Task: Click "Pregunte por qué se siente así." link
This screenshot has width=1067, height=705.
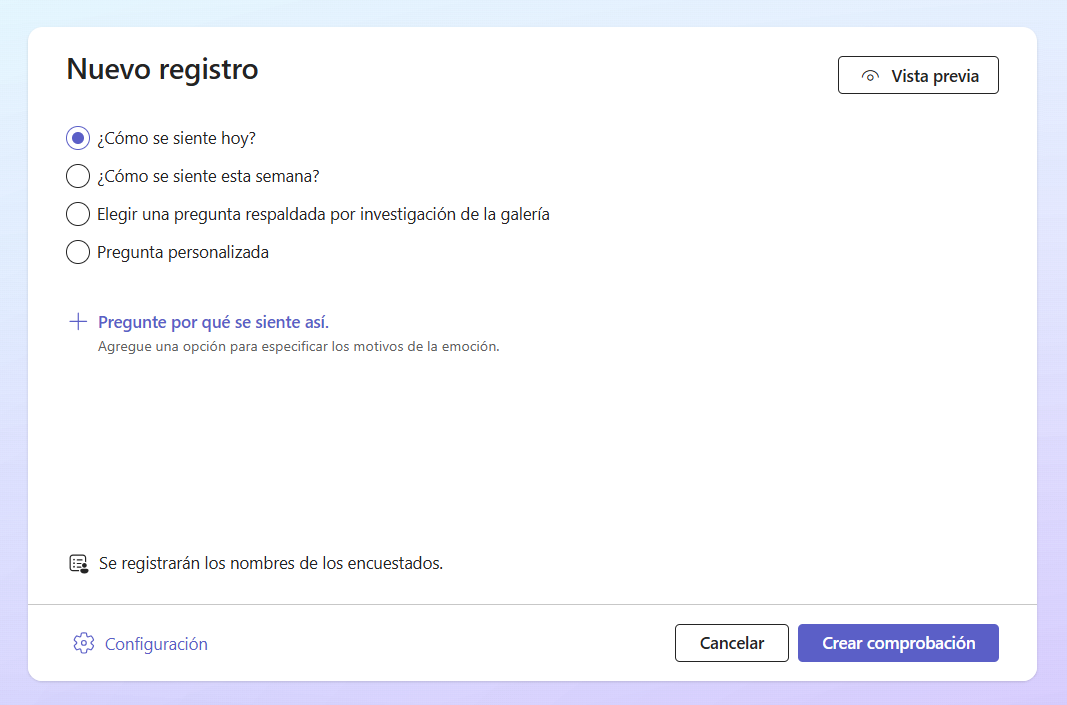Action: [x=213, y=322]
